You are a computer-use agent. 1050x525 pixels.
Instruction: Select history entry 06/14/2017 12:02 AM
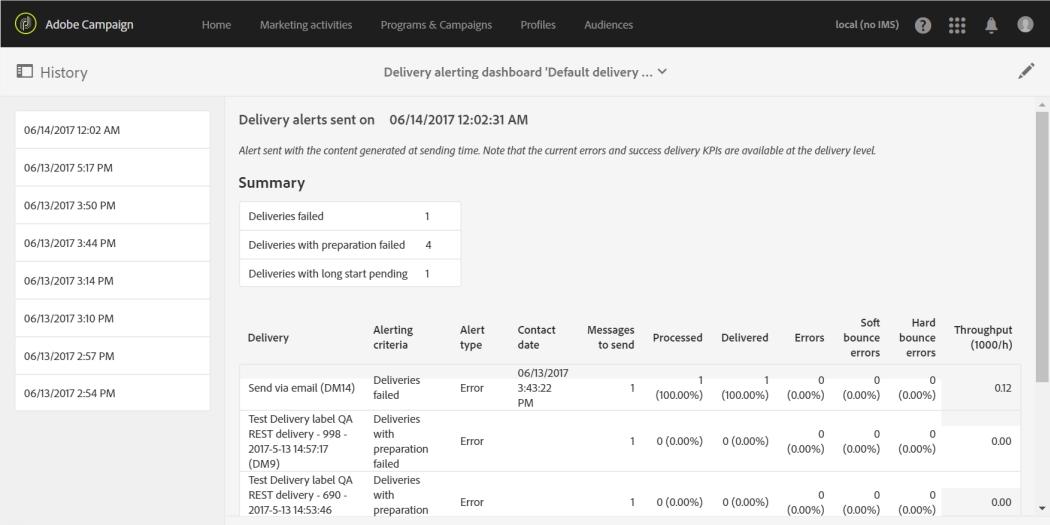point(112,130)
